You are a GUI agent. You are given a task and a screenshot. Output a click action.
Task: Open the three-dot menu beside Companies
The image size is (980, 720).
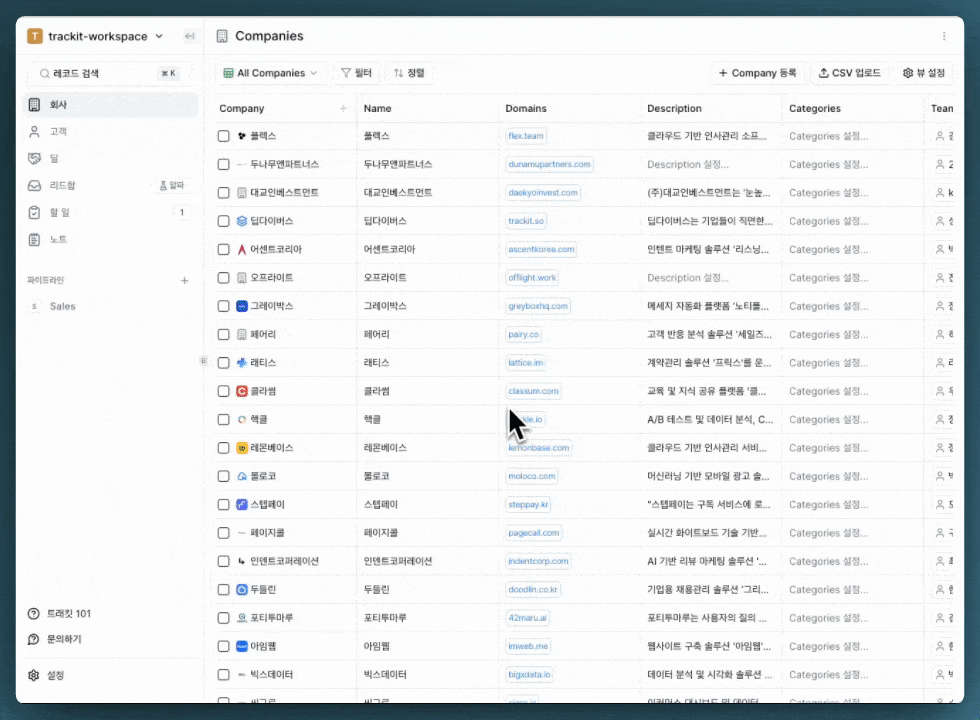[944, 36]
